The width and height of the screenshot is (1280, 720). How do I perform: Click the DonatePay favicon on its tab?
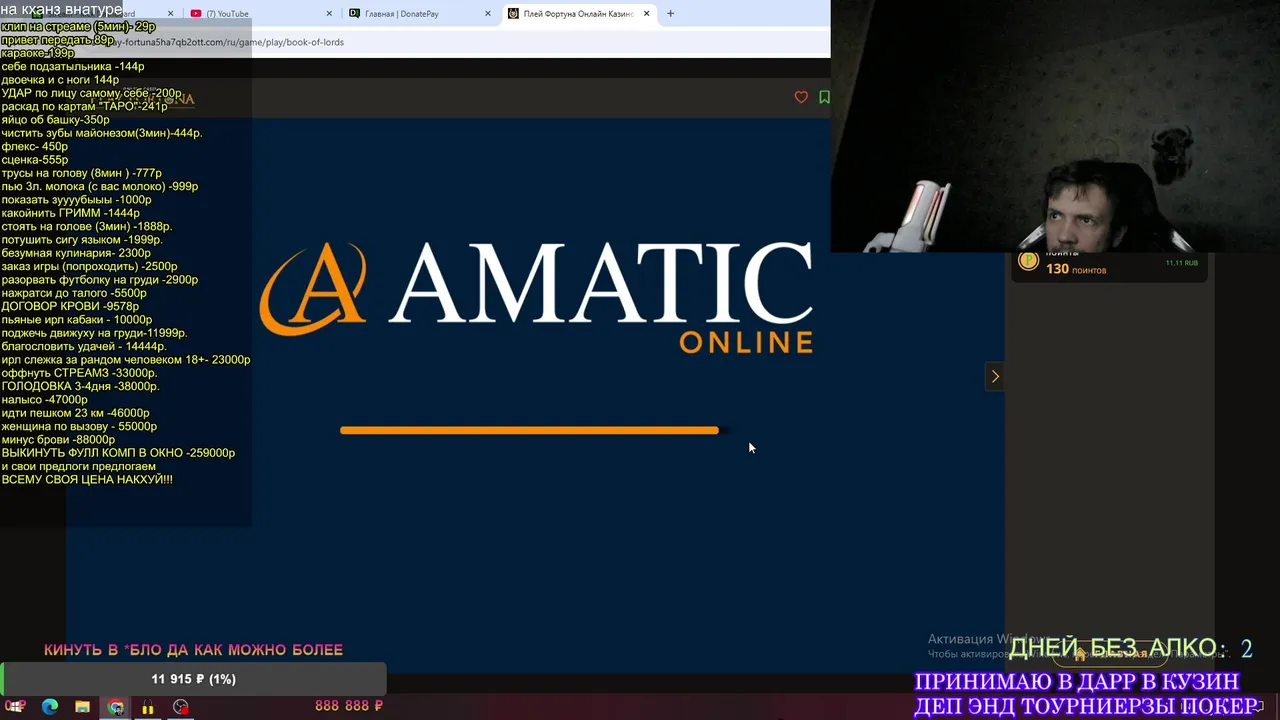355,13
